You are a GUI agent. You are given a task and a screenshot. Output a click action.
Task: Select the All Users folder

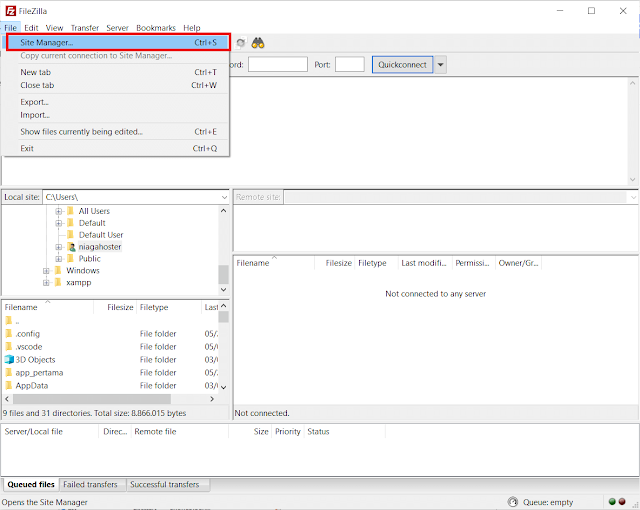pos(94,211)
